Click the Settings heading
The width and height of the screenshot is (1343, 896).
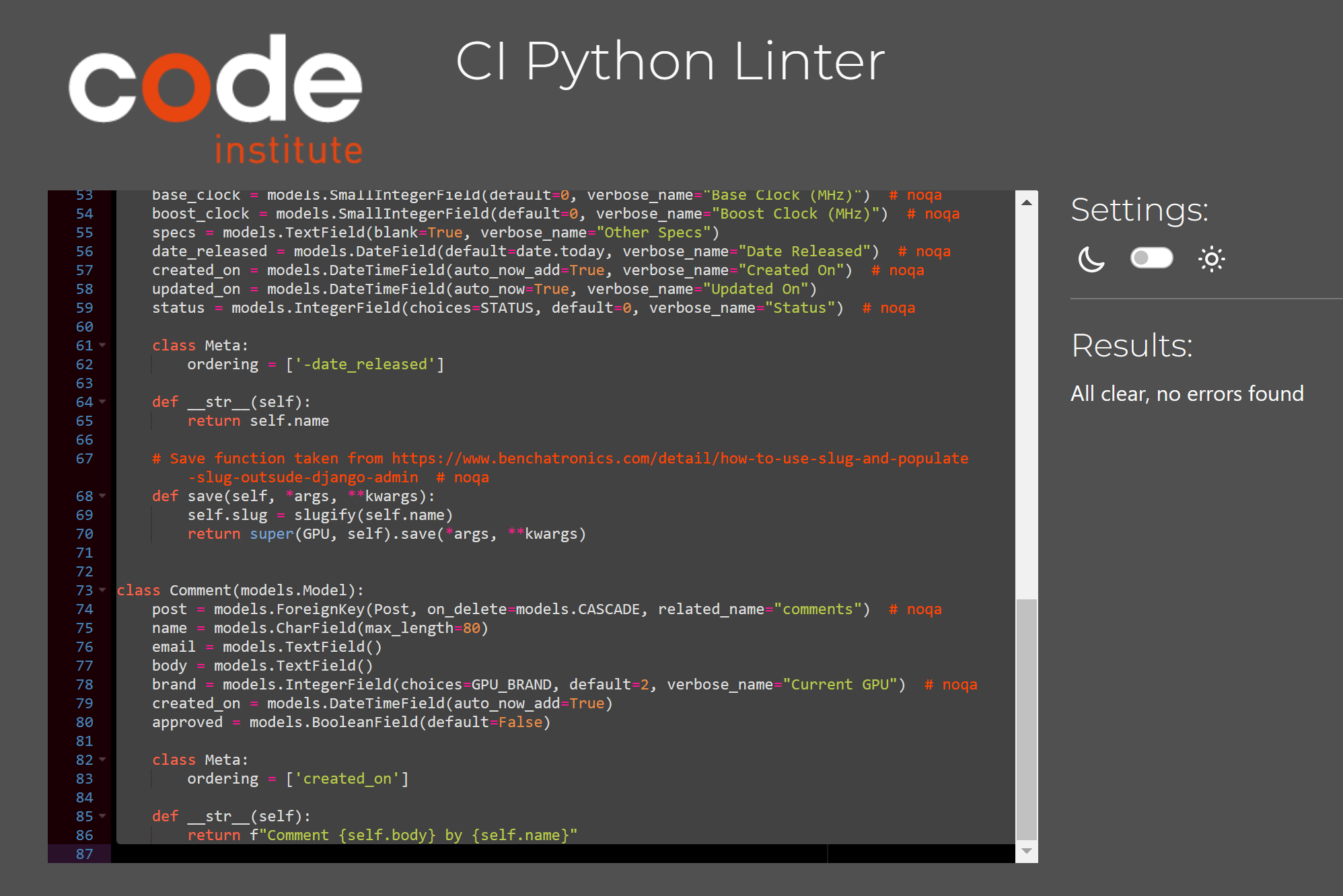pyautogui.click(x=1139, y=210)
